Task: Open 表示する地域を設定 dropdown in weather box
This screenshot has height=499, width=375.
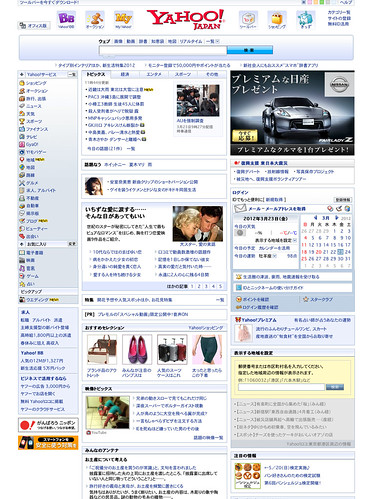Action: [x=295, y=240]
